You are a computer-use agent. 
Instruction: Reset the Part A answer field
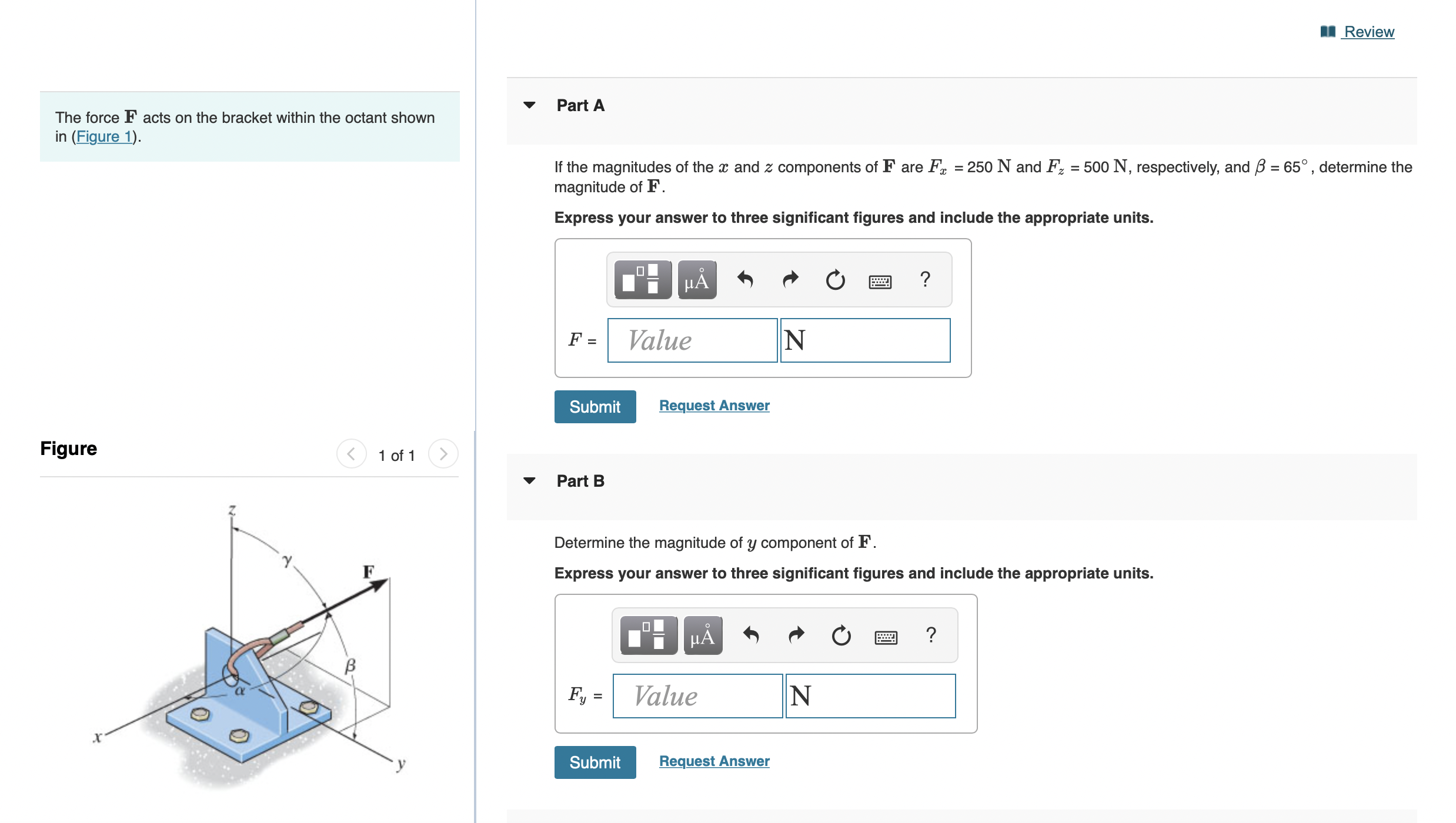[x=835, y=280]
